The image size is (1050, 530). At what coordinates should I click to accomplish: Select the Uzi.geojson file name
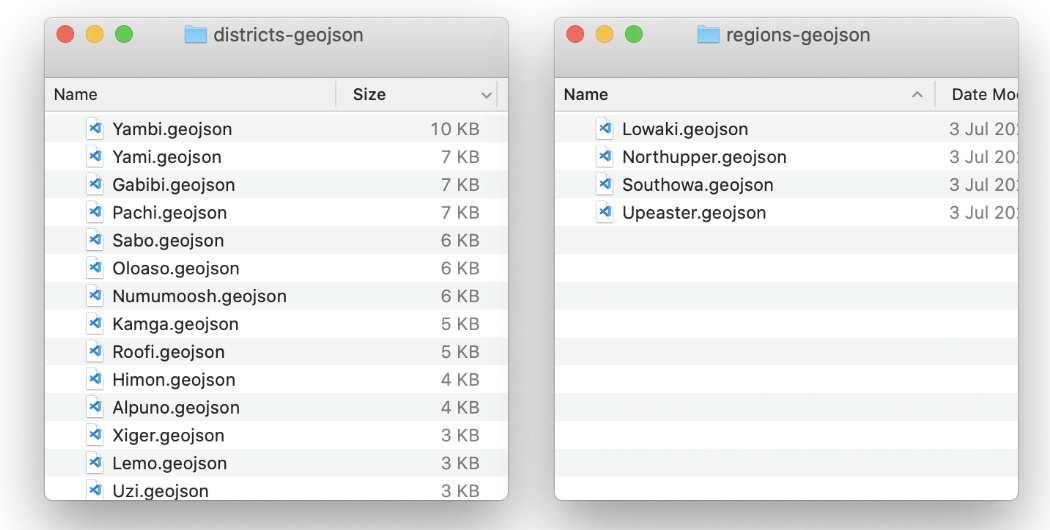160,490
